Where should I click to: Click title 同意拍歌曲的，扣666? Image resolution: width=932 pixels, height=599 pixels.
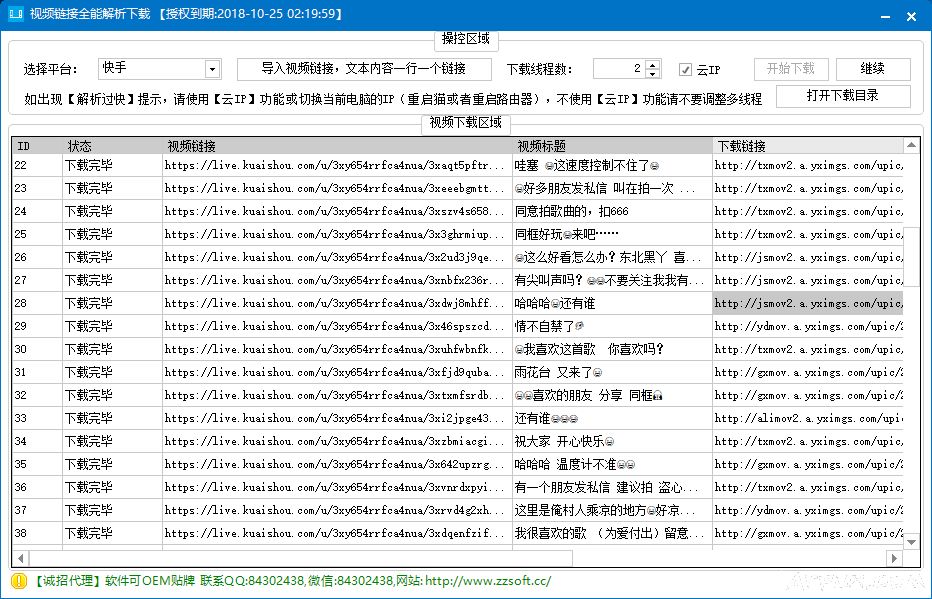pyautogui.click(x=571, y=211)
